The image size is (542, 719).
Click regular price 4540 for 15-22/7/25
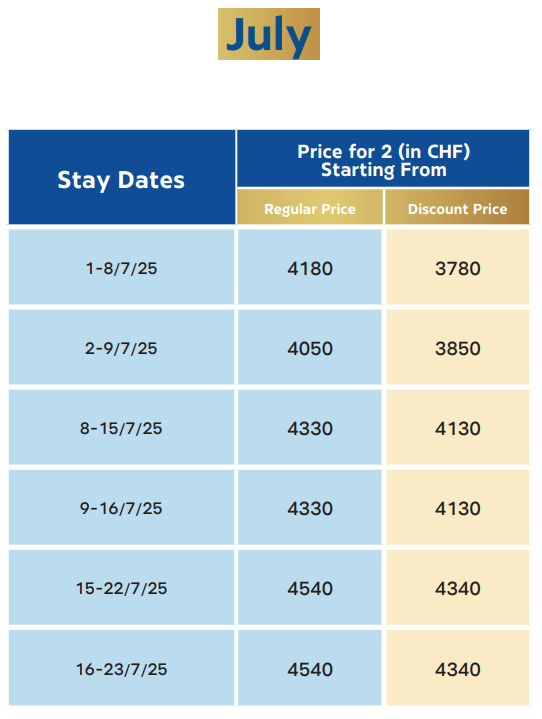pyautogui.click(x=310, y=587)
